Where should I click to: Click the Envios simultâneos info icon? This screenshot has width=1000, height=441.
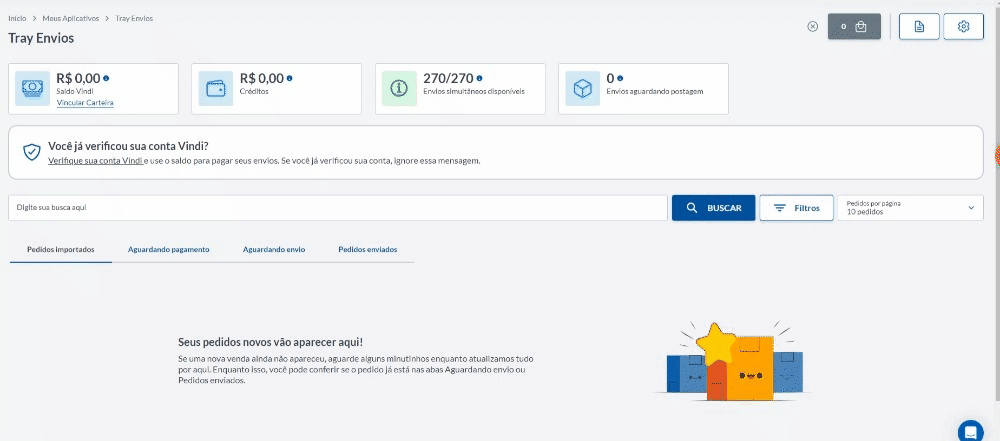click(399, 89)
